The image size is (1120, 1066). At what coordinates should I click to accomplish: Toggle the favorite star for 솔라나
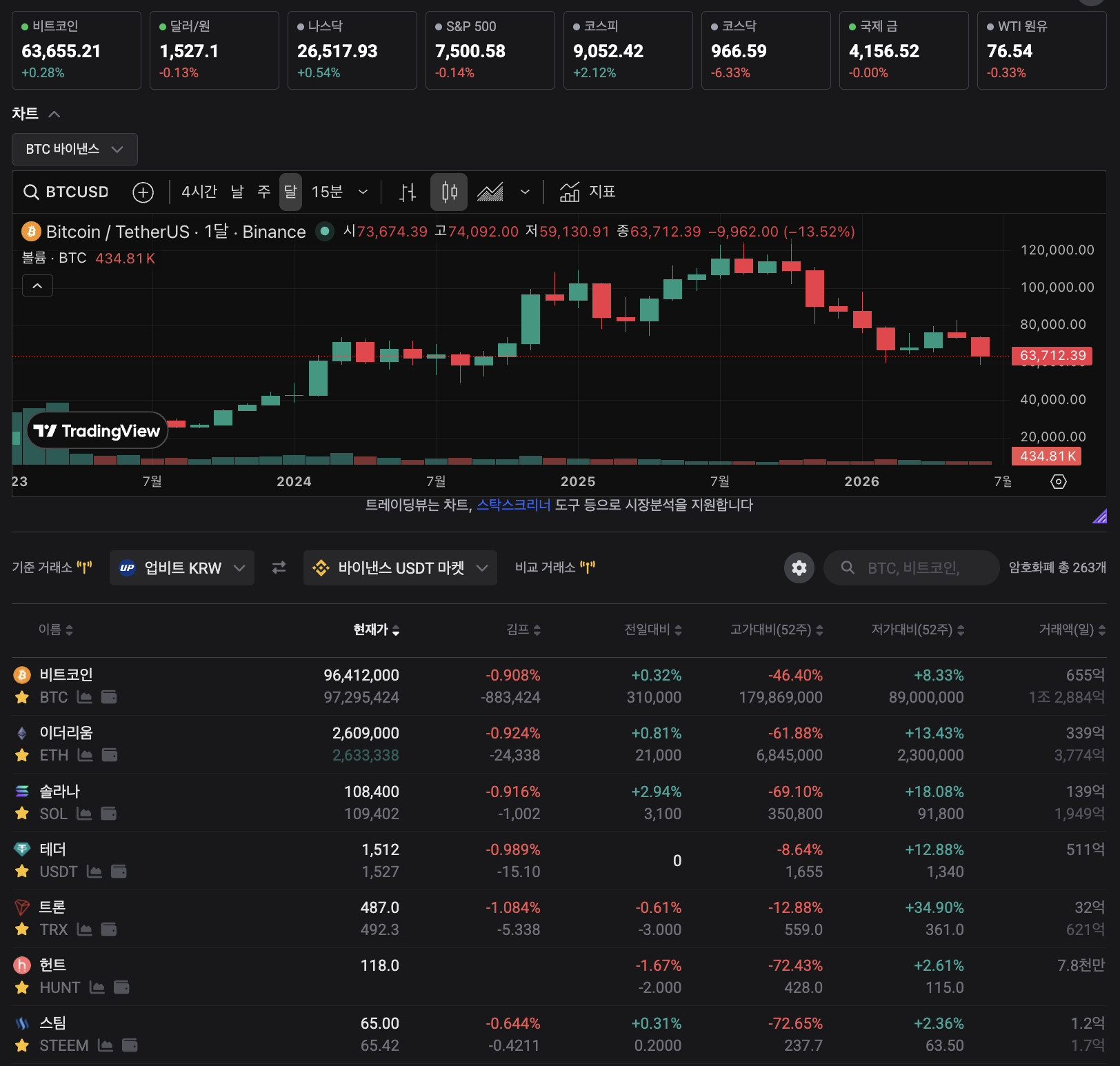tap(22, 814)
